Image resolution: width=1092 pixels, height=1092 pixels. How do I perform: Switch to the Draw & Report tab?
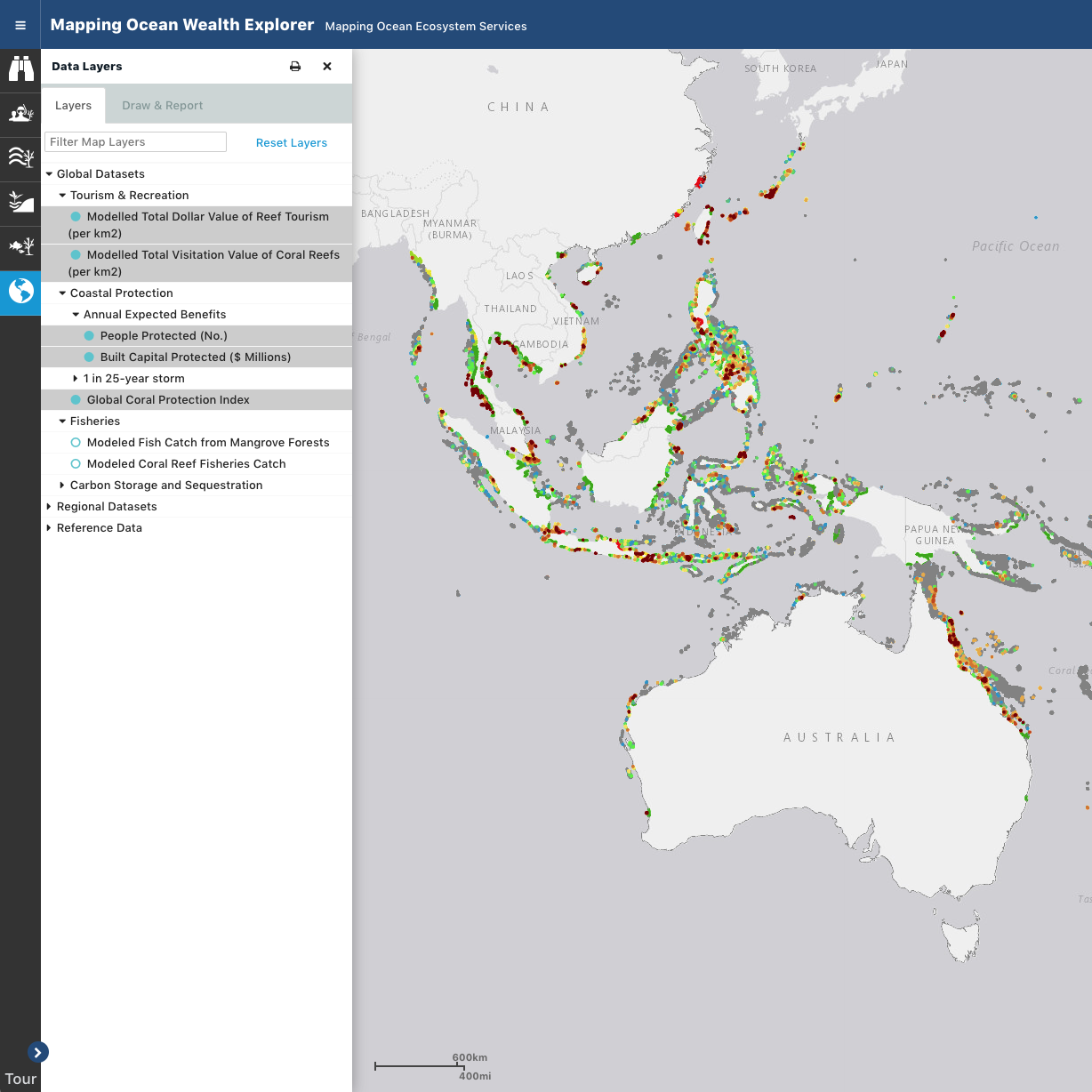point(162,105)
